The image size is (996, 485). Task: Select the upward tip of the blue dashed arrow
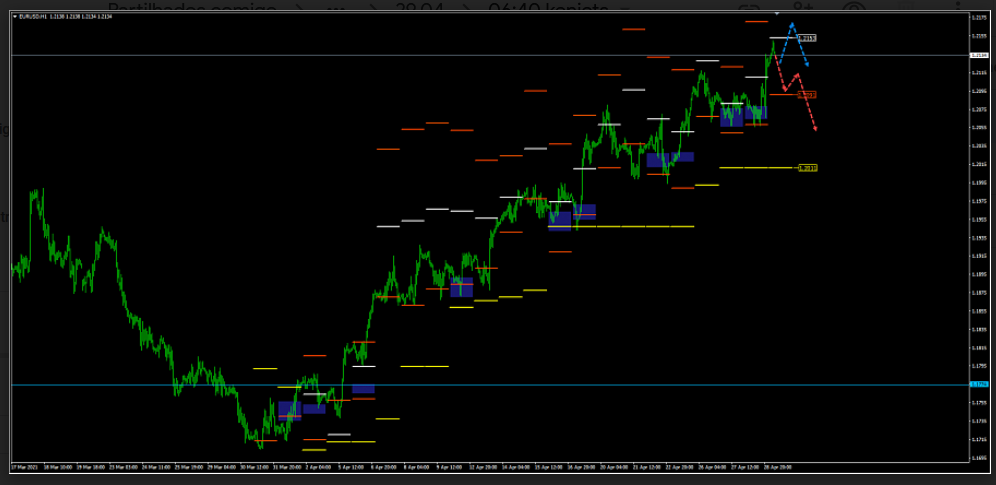tap(792, 24)
